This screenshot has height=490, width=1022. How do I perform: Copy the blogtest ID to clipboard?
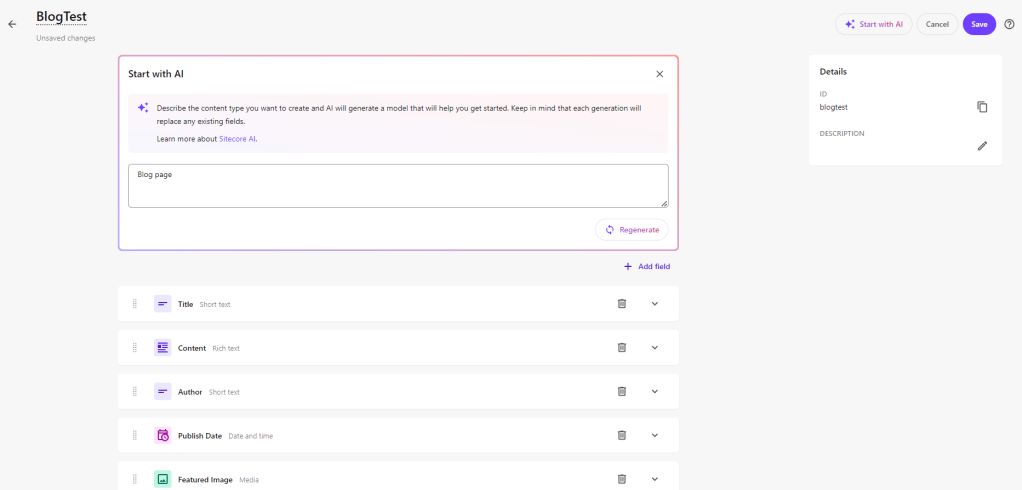pos(982,107)
